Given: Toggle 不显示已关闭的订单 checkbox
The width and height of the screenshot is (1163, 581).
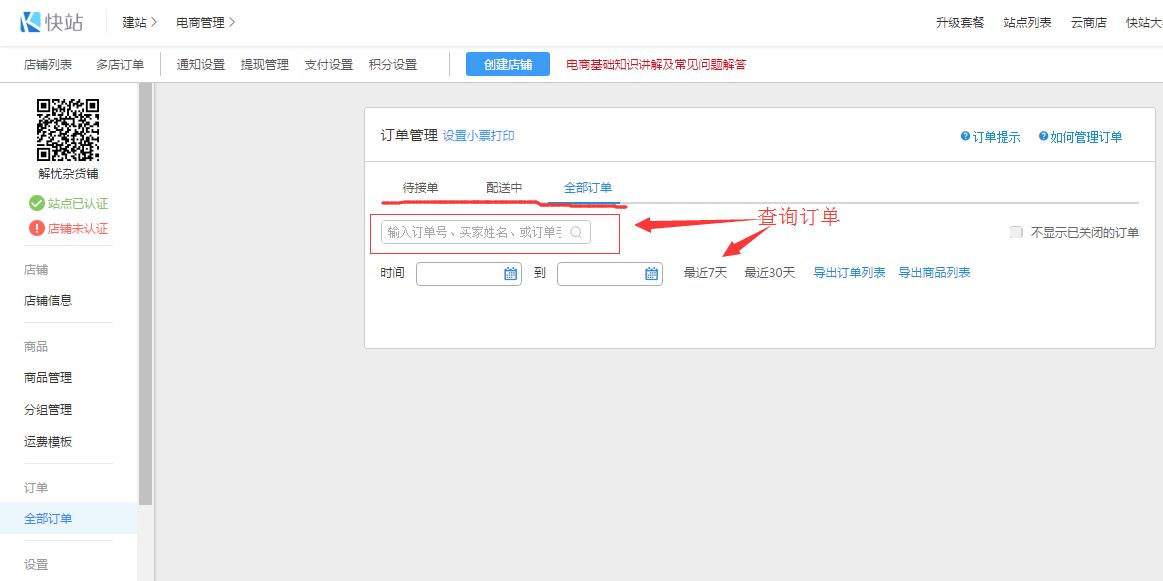Looking at the screenshot, I should (1016, 233).
